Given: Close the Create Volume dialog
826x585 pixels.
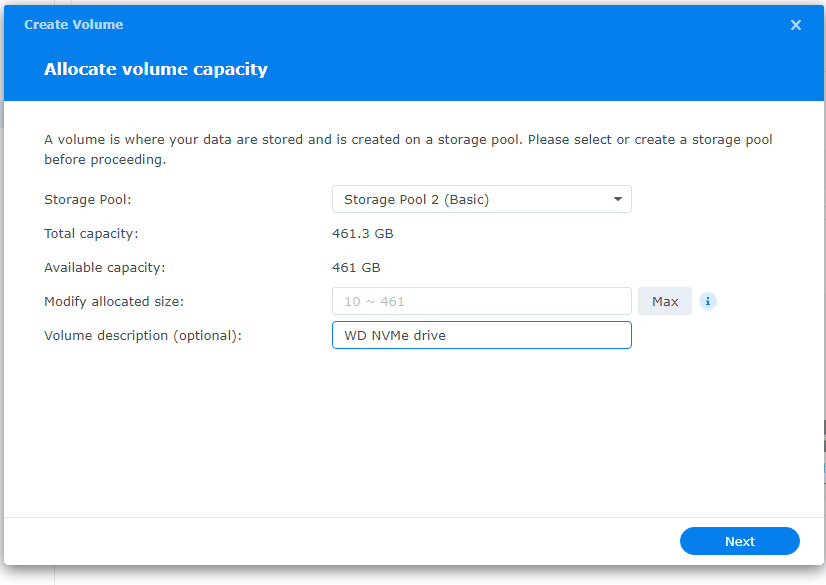Looking at the screenshot, I should 796,25.
